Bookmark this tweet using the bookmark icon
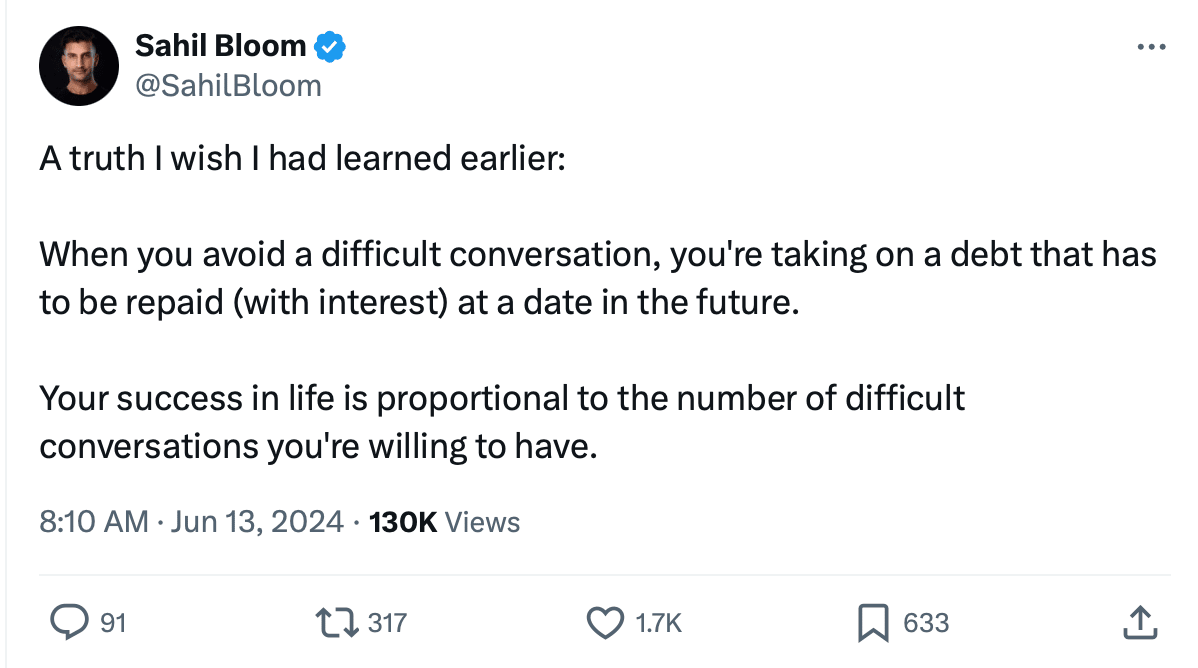Viewport: 1198px width, 668px height. coord(874,623)
